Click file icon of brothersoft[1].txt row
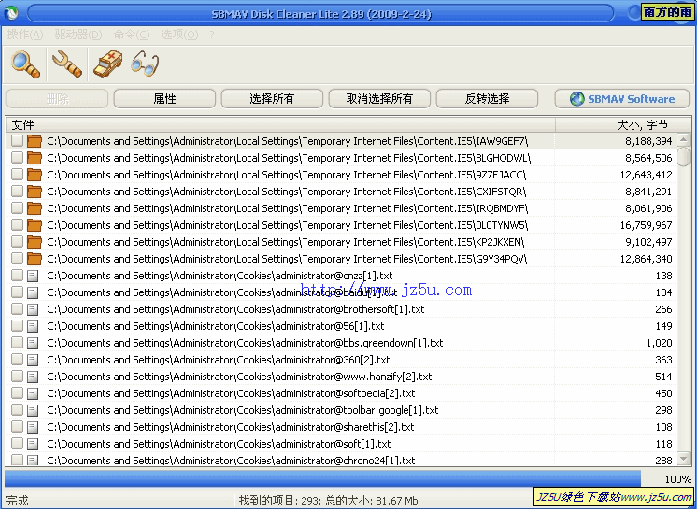Image resolution: width=697 pixels, height=509 pixels. tap(32, 309)
